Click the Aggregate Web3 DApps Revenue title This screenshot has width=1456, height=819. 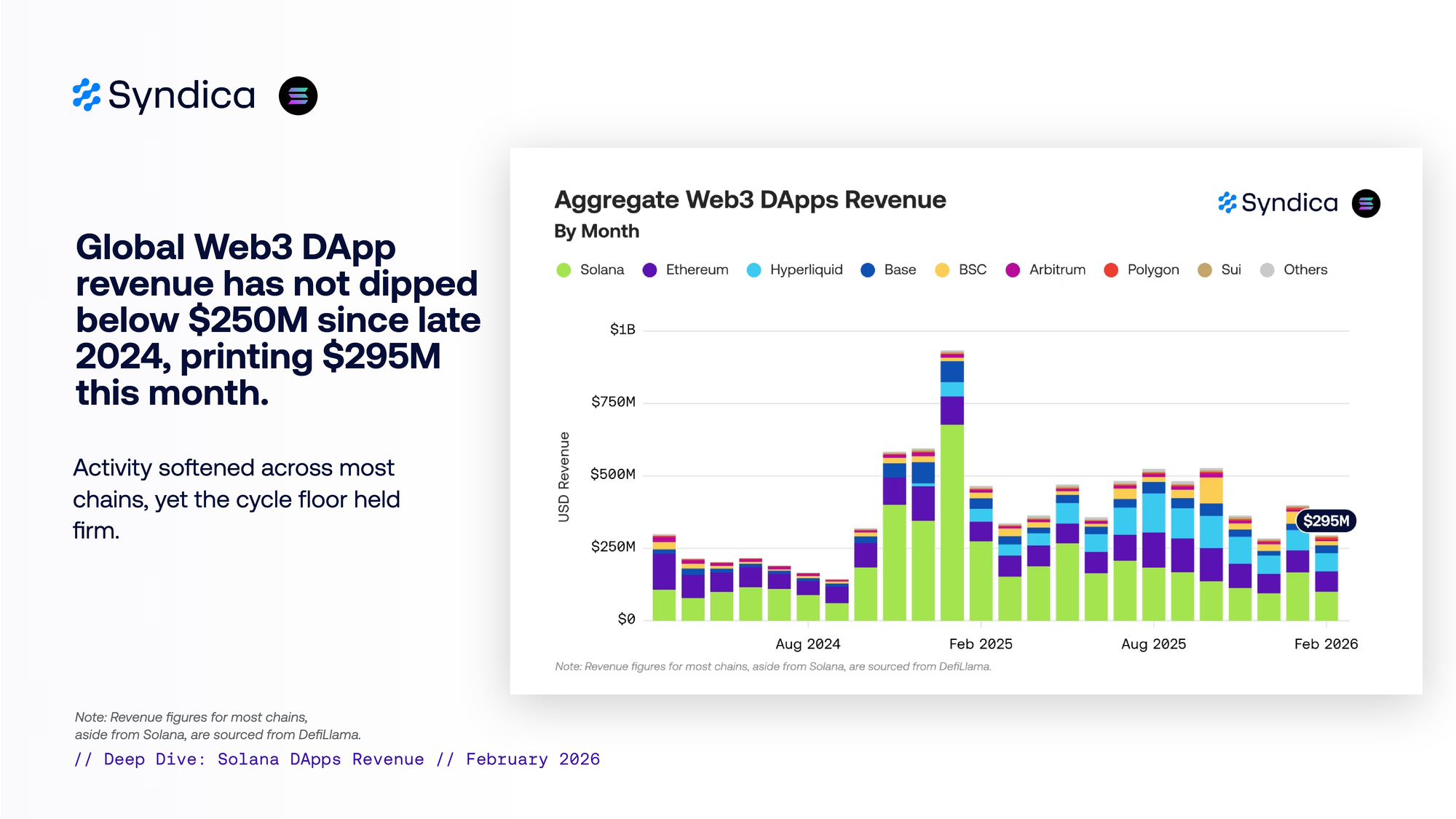[x=750, y=200]
